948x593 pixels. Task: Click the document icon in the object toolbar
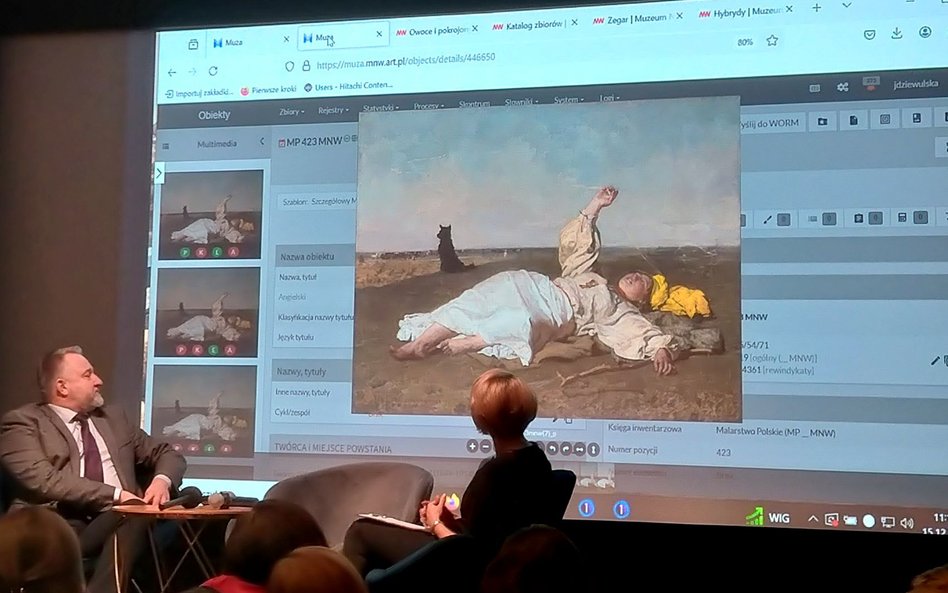coord(853,120)
